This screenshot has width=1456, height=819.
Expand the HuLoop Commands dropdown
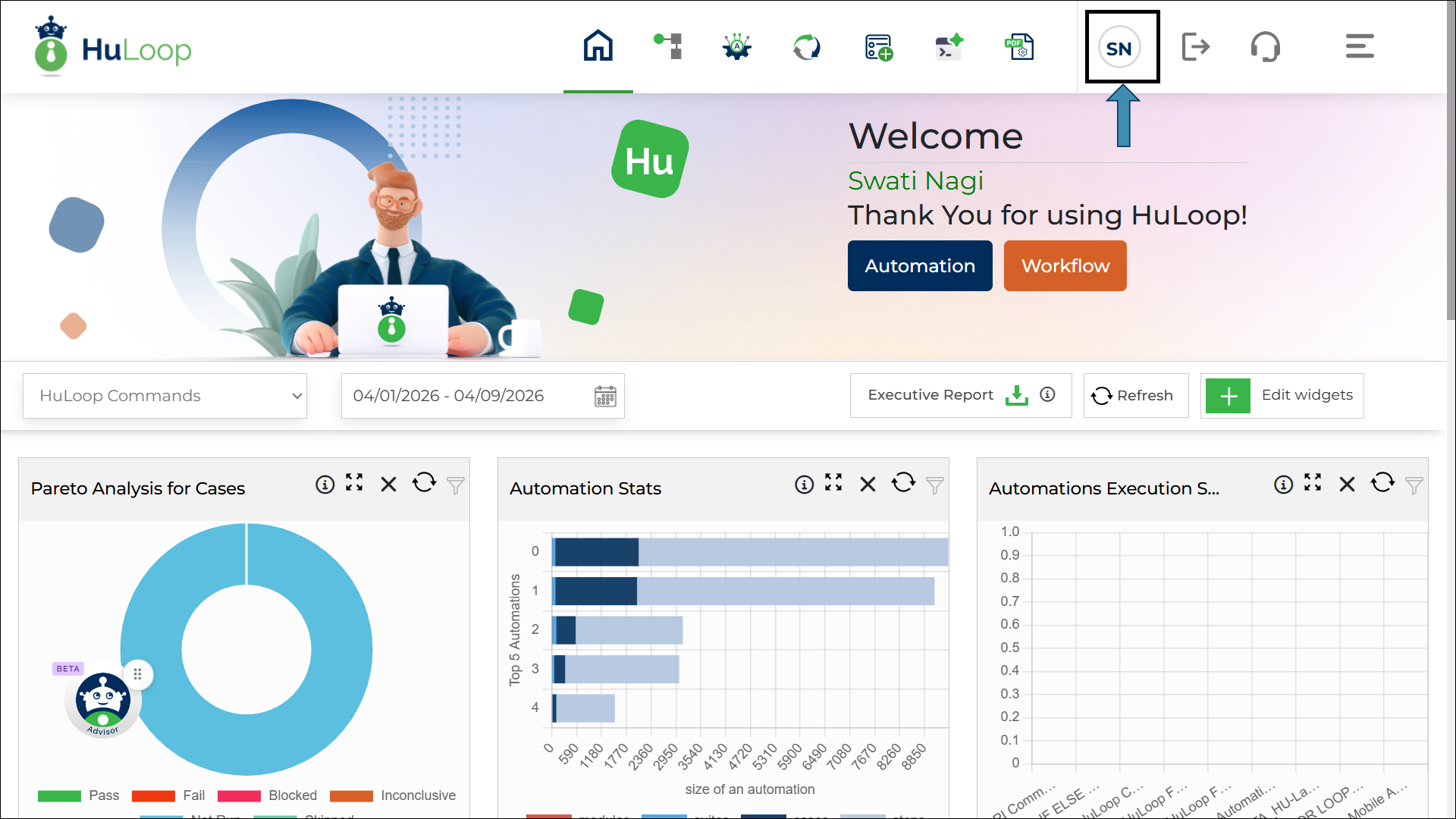165,396
